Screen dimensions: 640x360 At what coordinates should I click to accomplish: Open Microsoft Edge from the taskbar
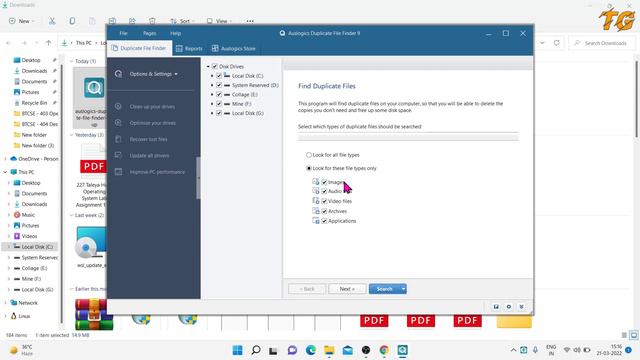[311, 350]
